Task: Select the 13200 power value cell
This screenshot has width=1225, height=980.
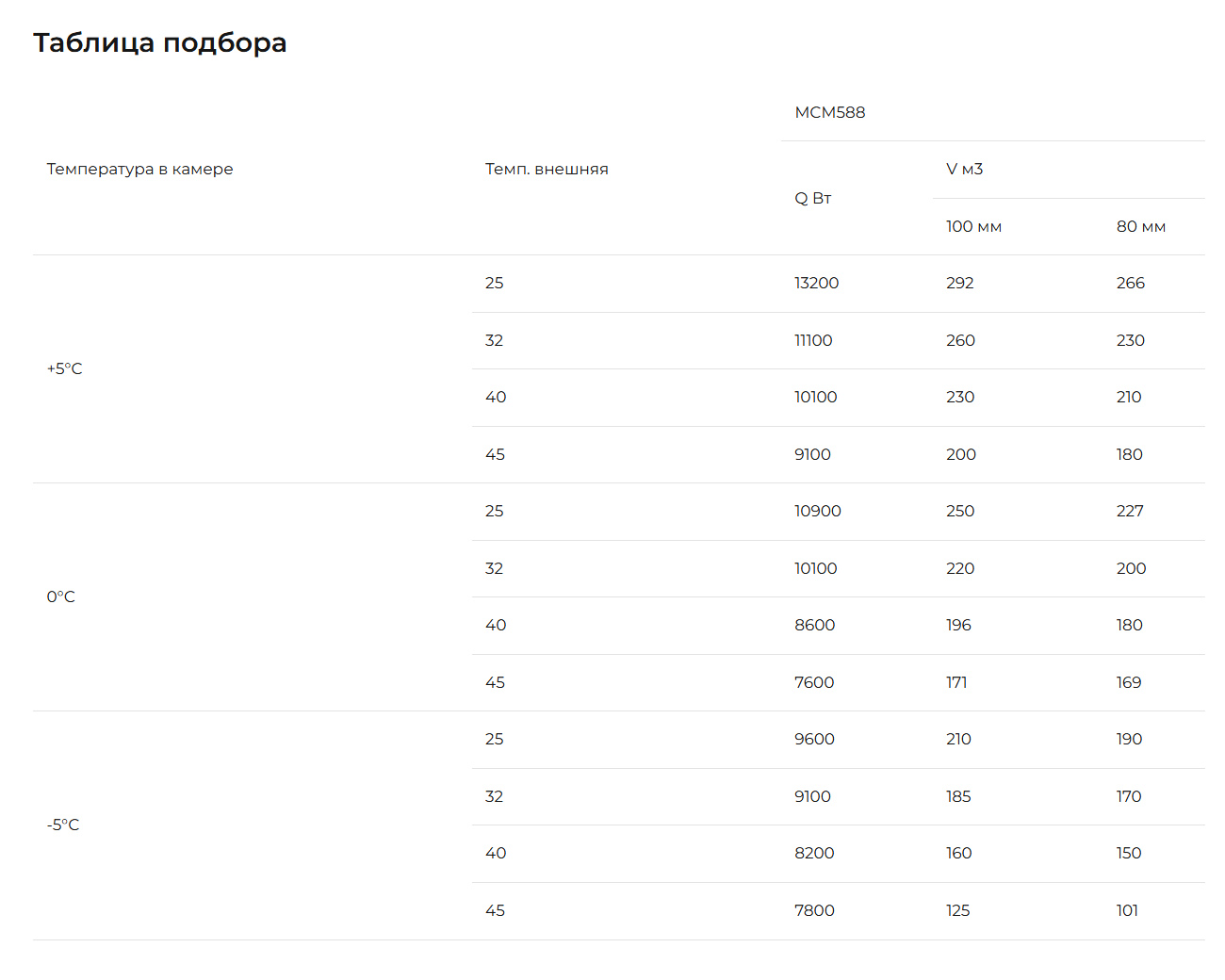Action: (x=816, y=283)
